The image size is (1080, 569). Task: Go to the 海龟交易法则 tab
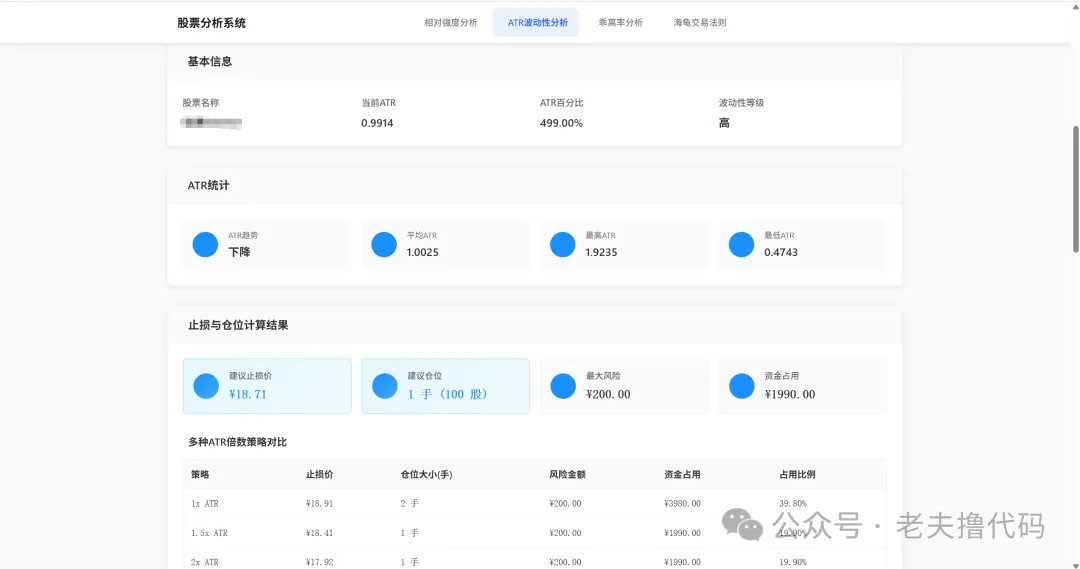tap(700, 22)
